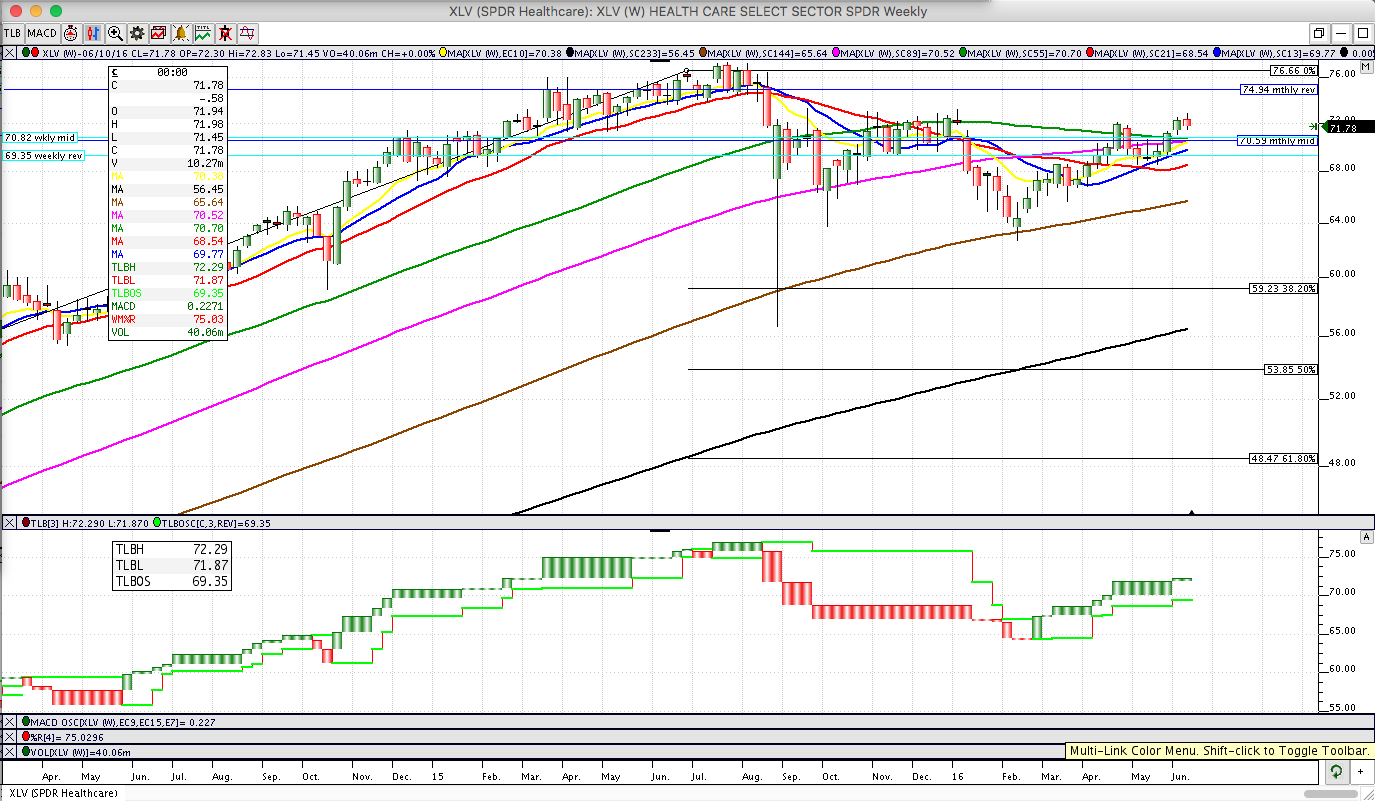Click the TLBH 72.29 data box row
This screenshot has width=1375, height=801.
171,549
